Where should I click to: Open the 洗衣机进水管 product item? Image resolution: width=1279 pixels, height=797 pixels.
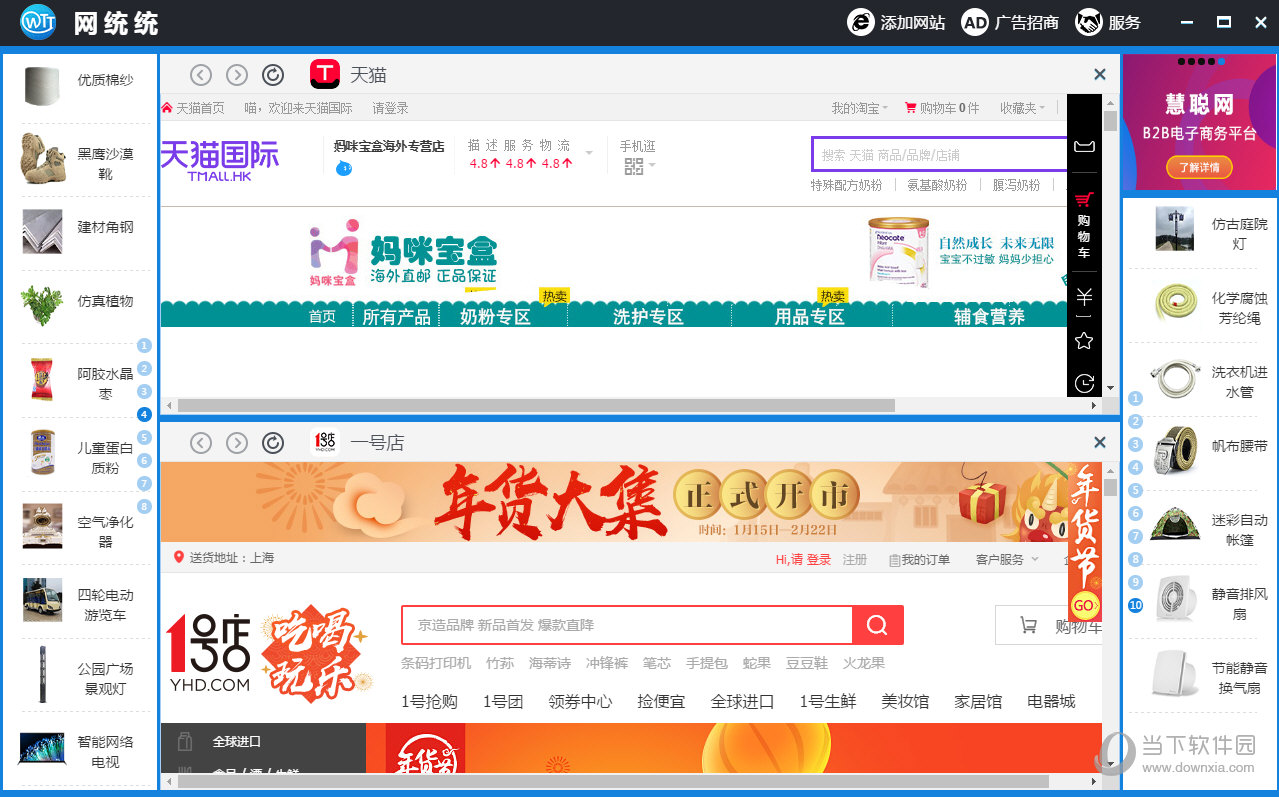[1208, 378]
